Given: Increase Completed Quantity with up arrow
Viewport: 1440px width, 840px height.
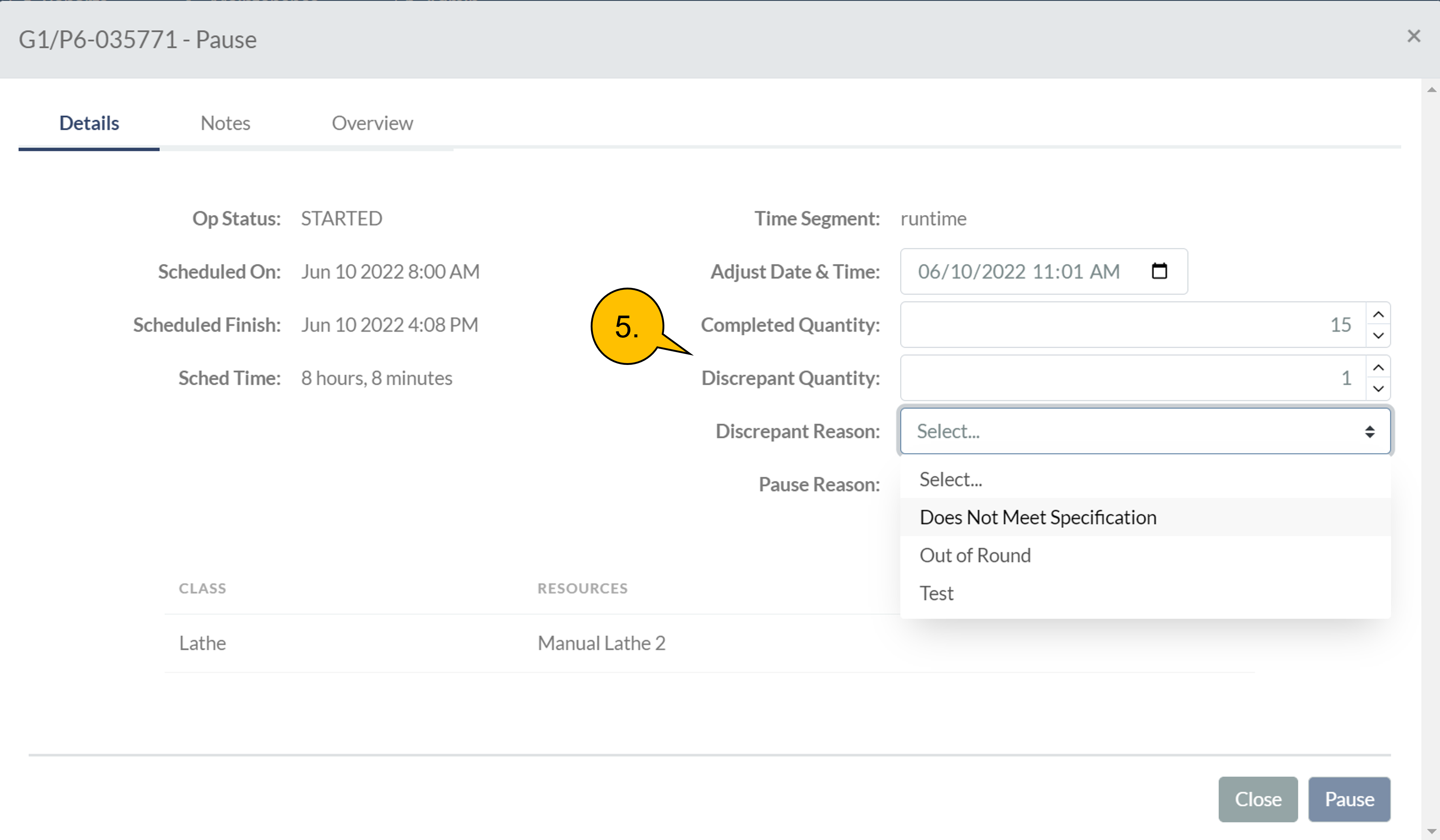Looking at the screenshot, I should [1378, 314].
